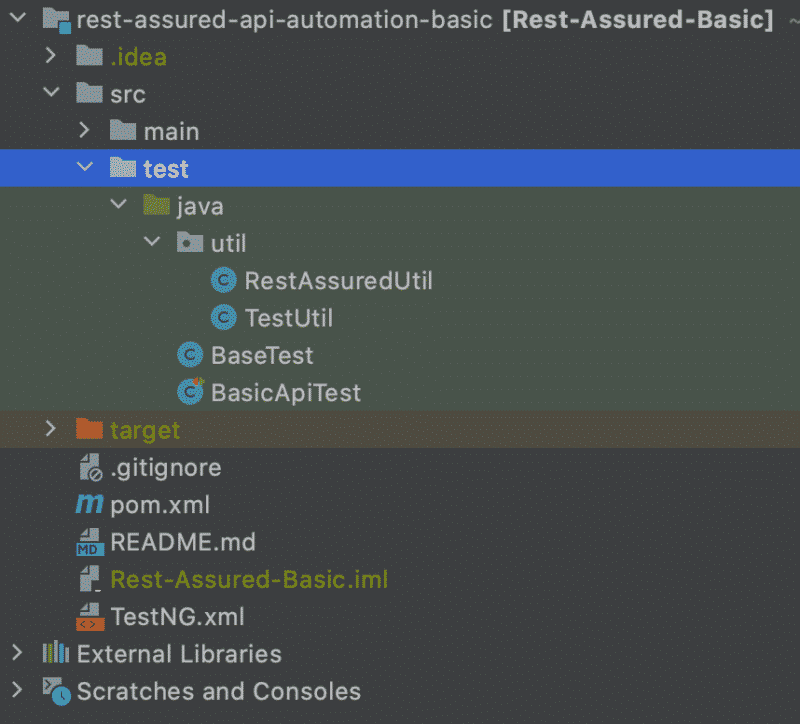Click the README.md markdown file icon
This screenshot has width=800, height=724.
90,542
